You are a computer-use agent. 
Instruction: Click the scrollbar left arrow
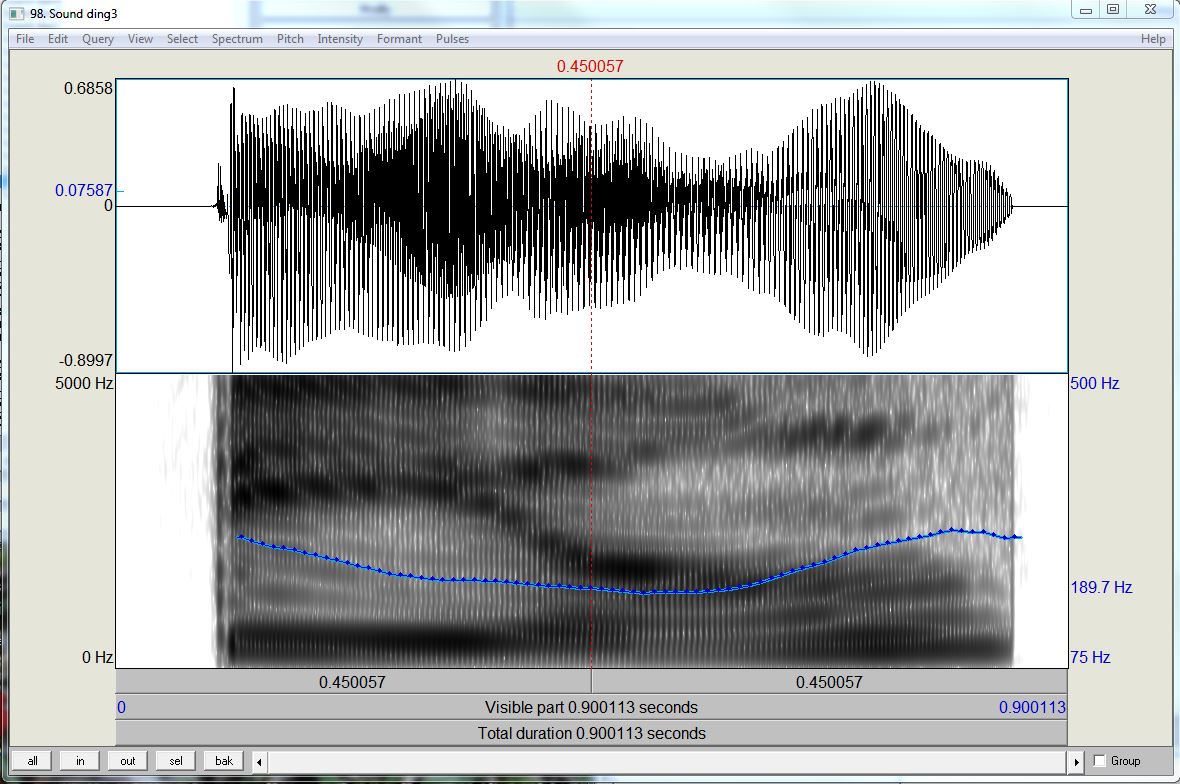pos(260,761)
